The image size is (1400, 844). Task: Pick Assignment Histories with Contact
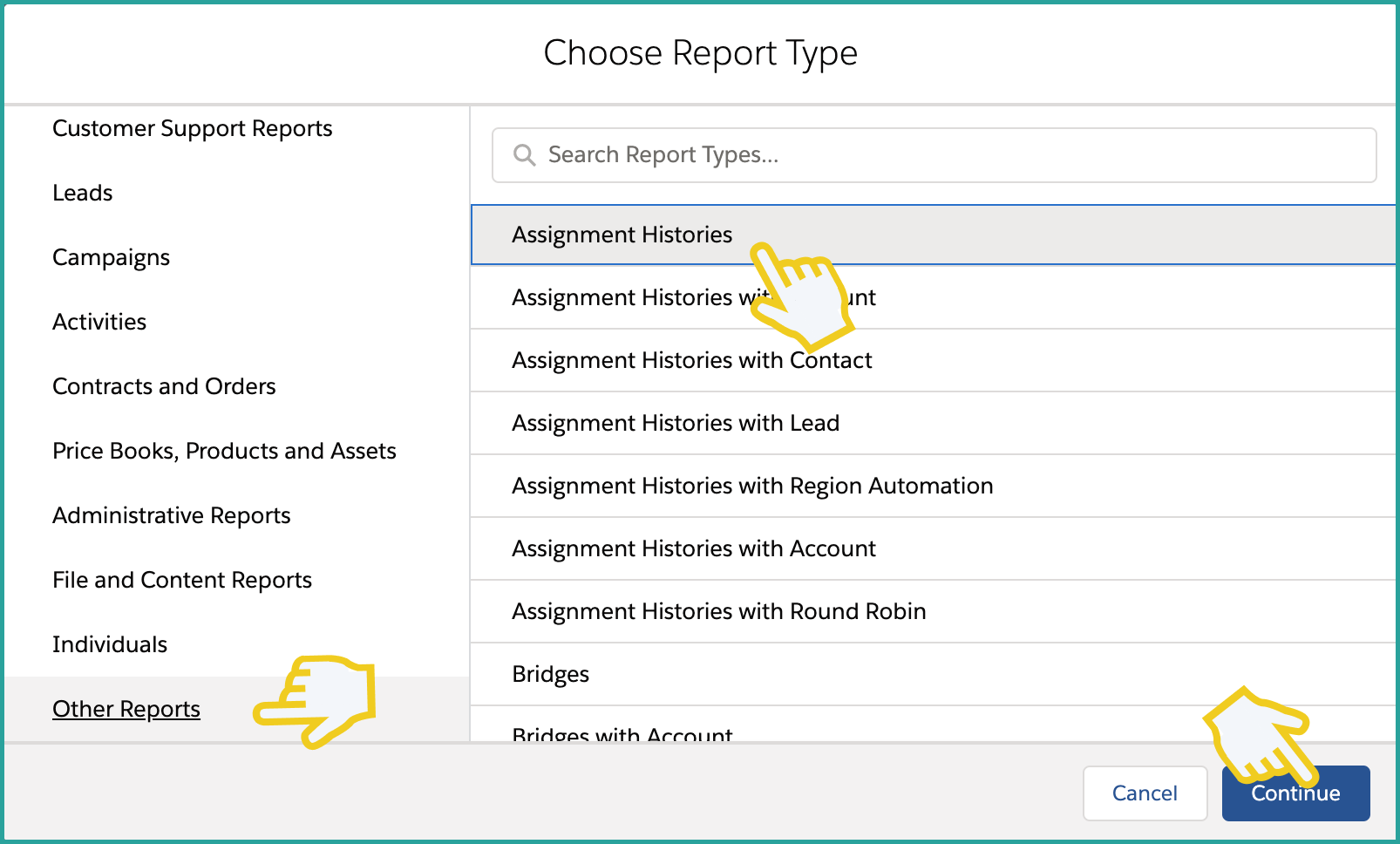(x=934, y=360)
